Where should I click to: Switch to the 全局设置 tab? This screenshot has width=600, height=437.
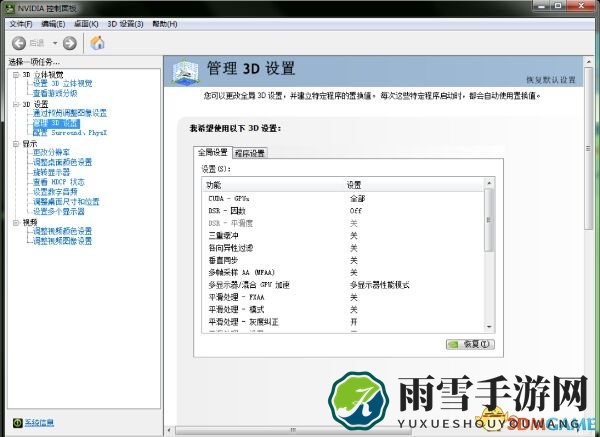[212, 152]
